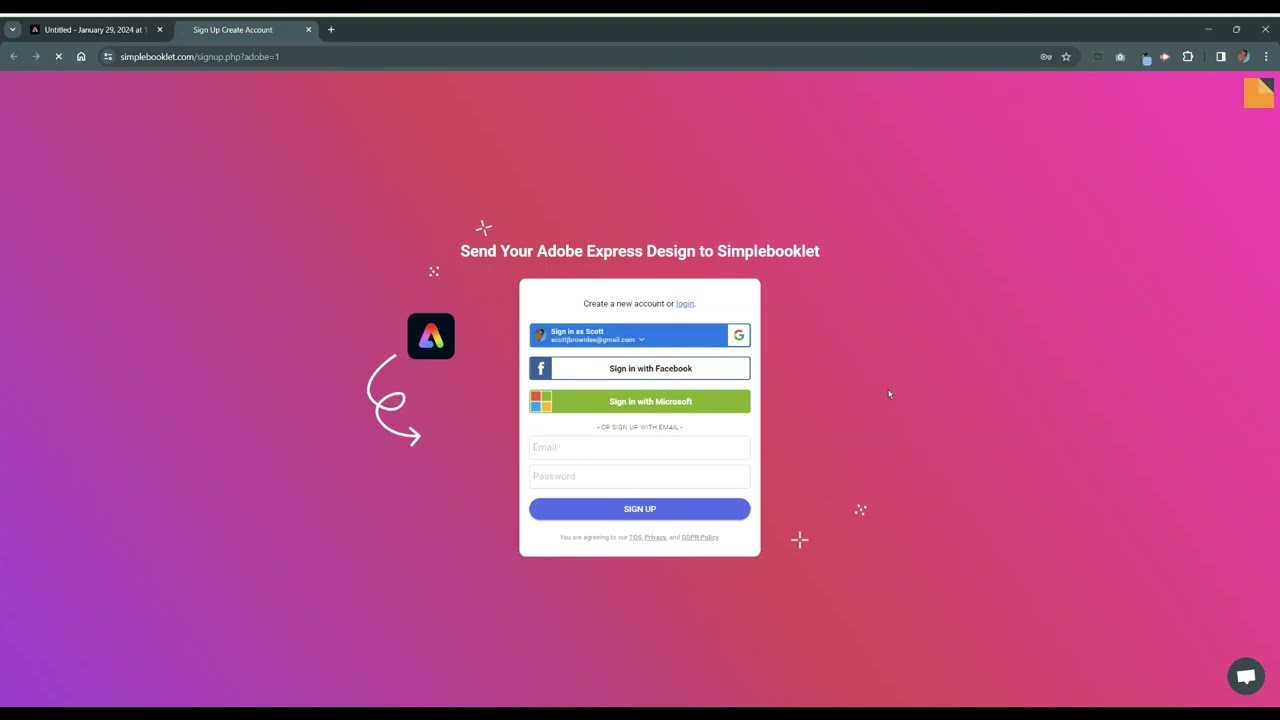Viewport: 1280px width, 720px height.
Task: Open the chat support bubble
Action: click(1246, 677)
